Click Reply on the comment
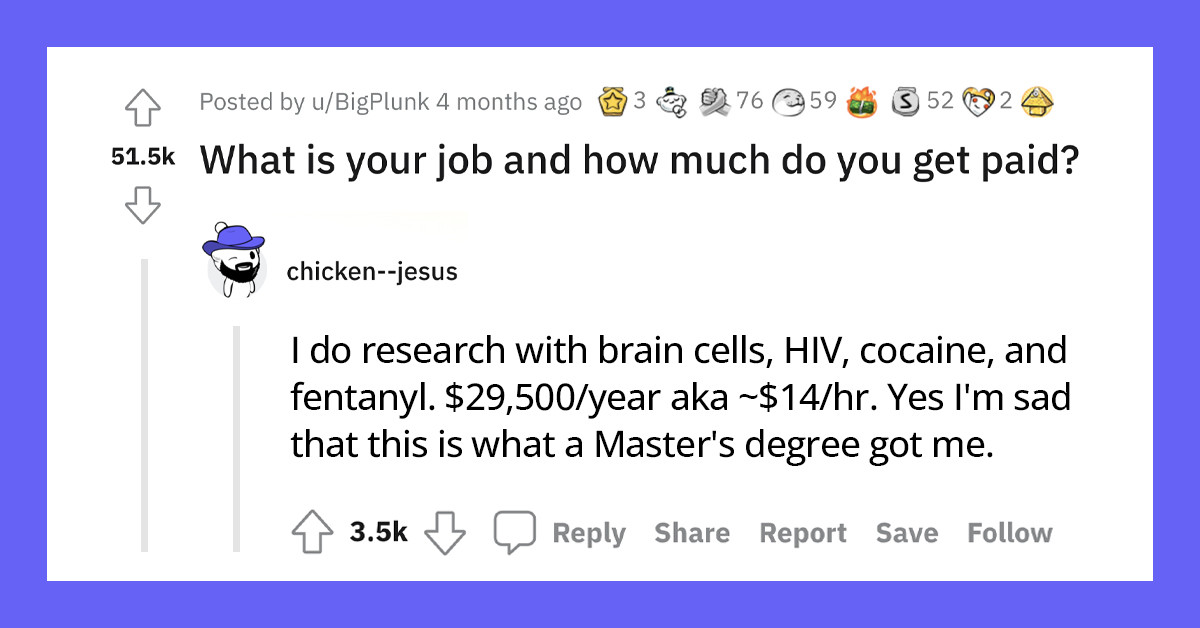Screen dimensions: 1200x628 pyautogui.click(x=589, y=532)
